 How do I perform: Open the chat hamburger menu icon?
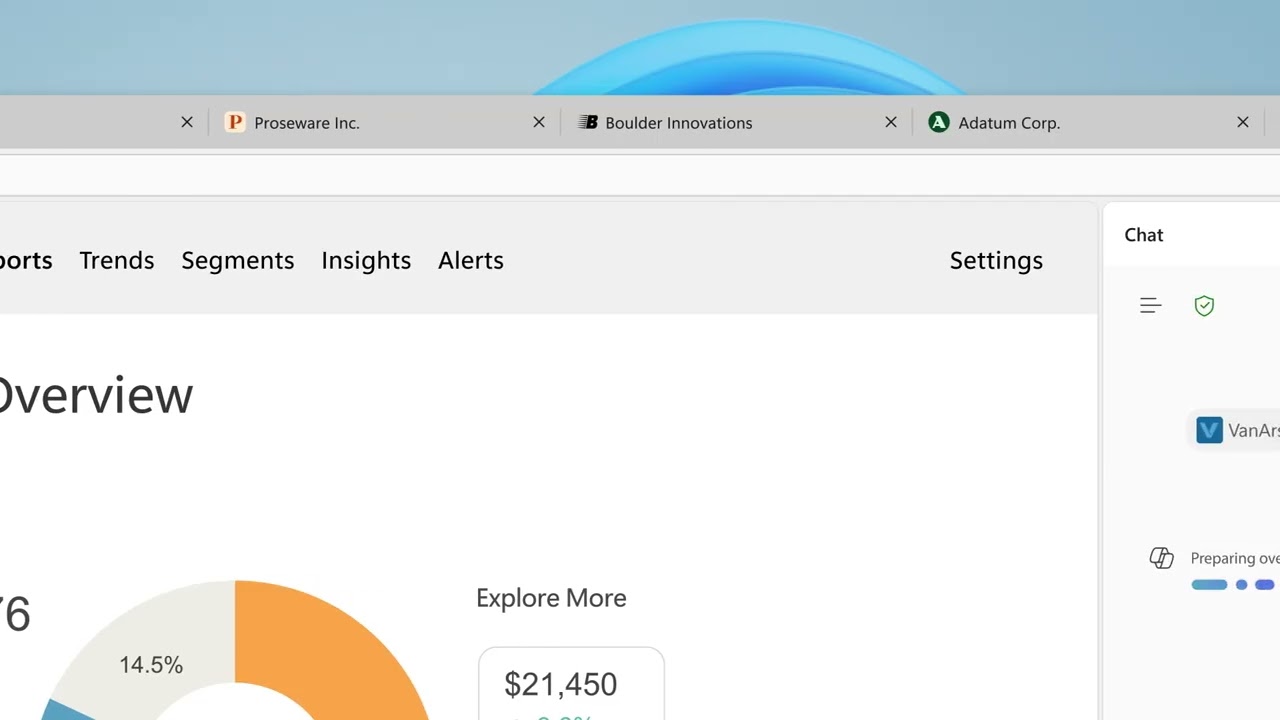point(1150,306)
